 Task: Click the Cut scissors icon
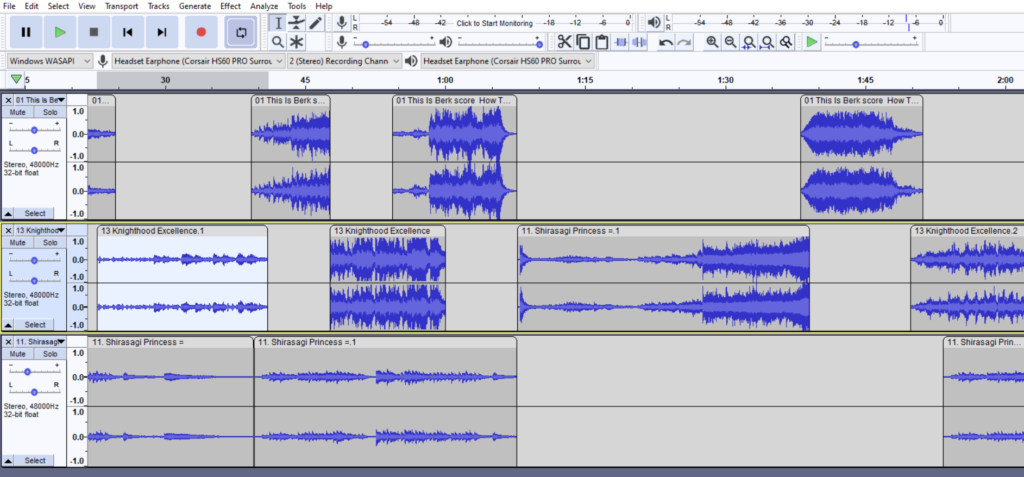pos(564,42)
